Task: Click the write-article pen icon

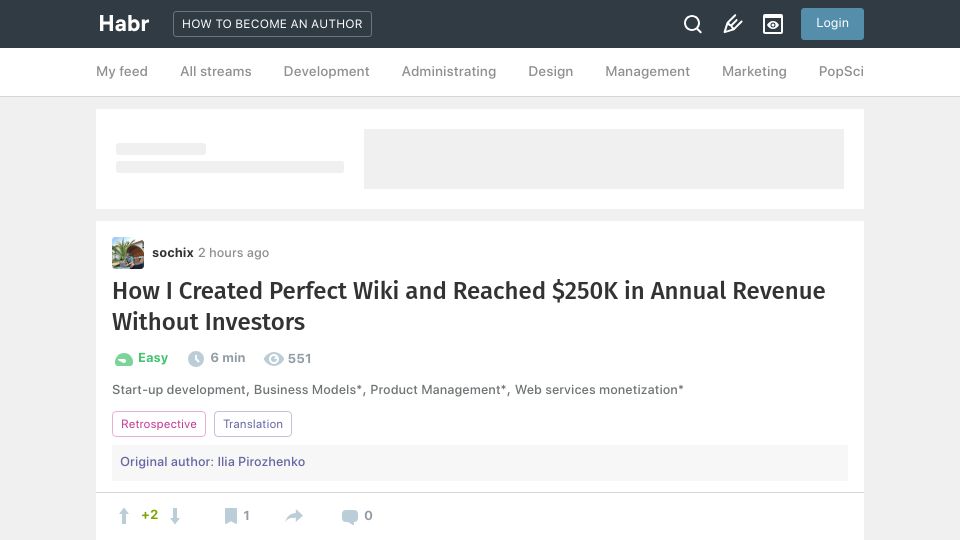Action: [x=733, y=24]
